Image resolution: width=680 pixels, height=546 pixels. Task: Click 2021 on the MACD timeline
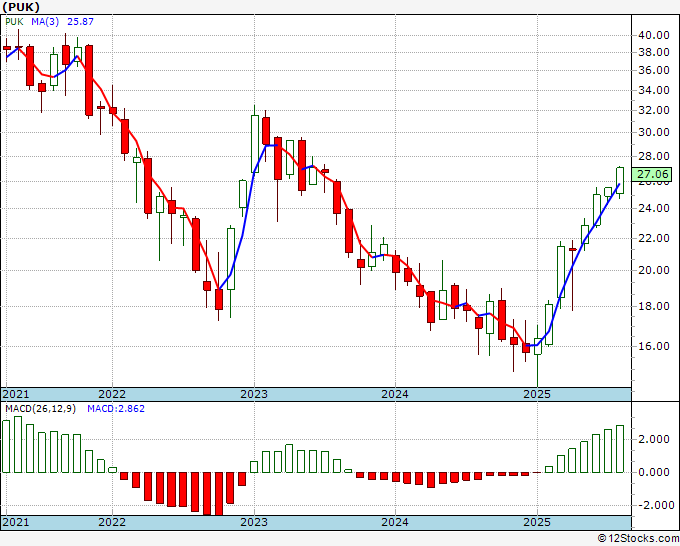tap(16, 522)
